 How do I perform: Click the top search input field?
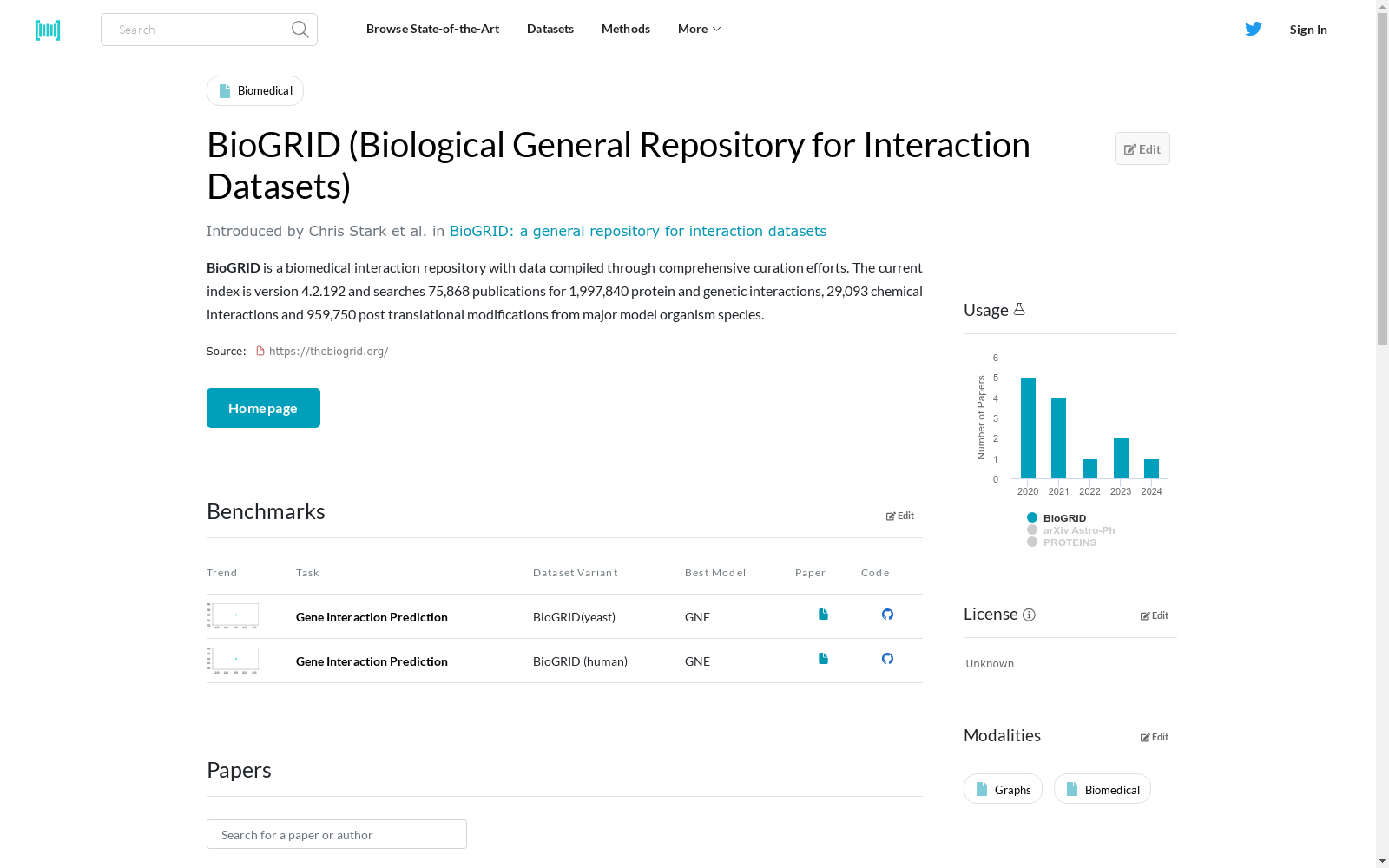point(209,30)
